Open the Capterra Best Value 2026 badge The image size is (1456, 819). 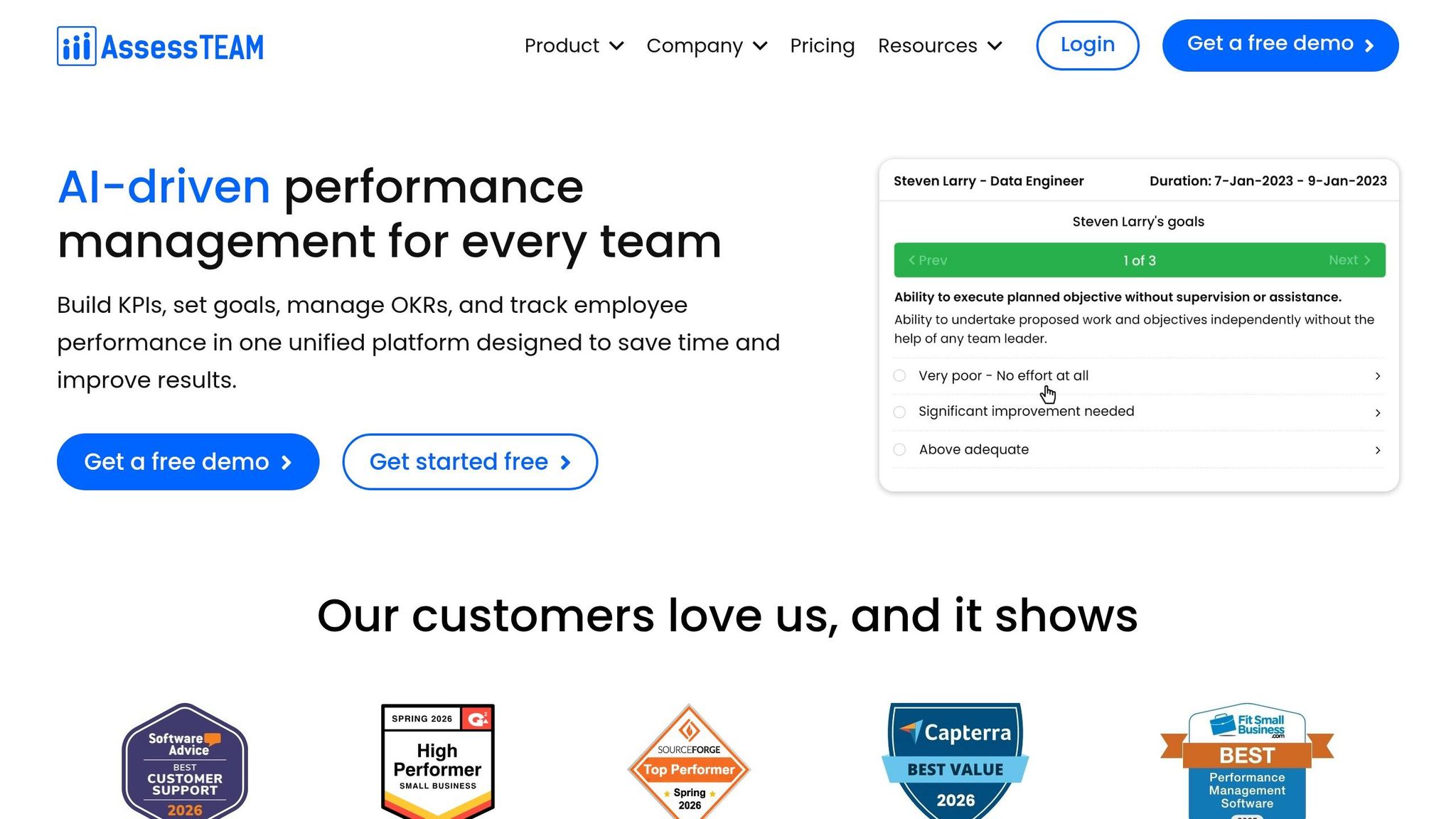pyautogui.click(x=955, y=761)
